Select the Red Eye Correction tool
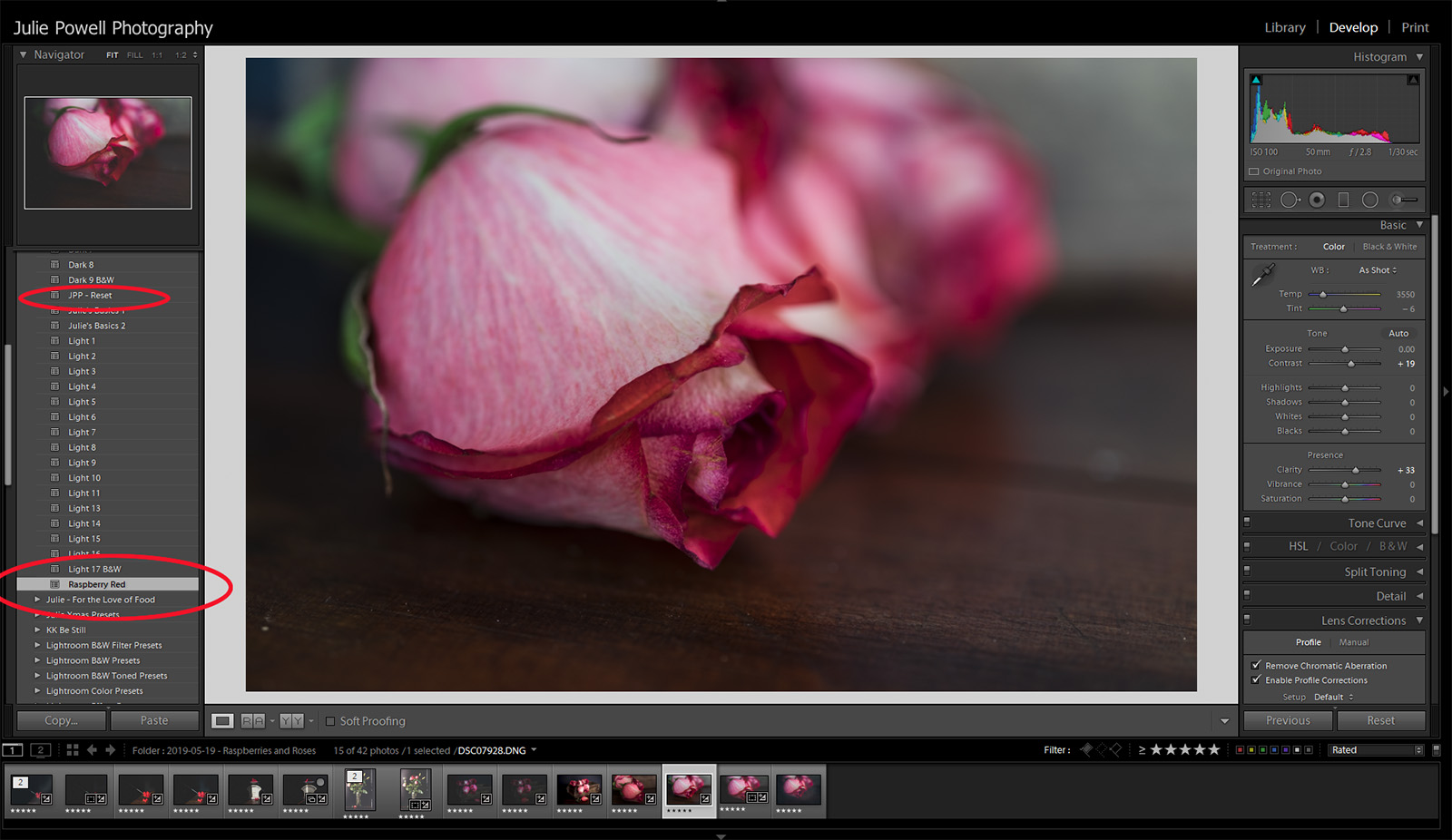The height and width of the screenshot is (840, 1452). coord(1317,200)
